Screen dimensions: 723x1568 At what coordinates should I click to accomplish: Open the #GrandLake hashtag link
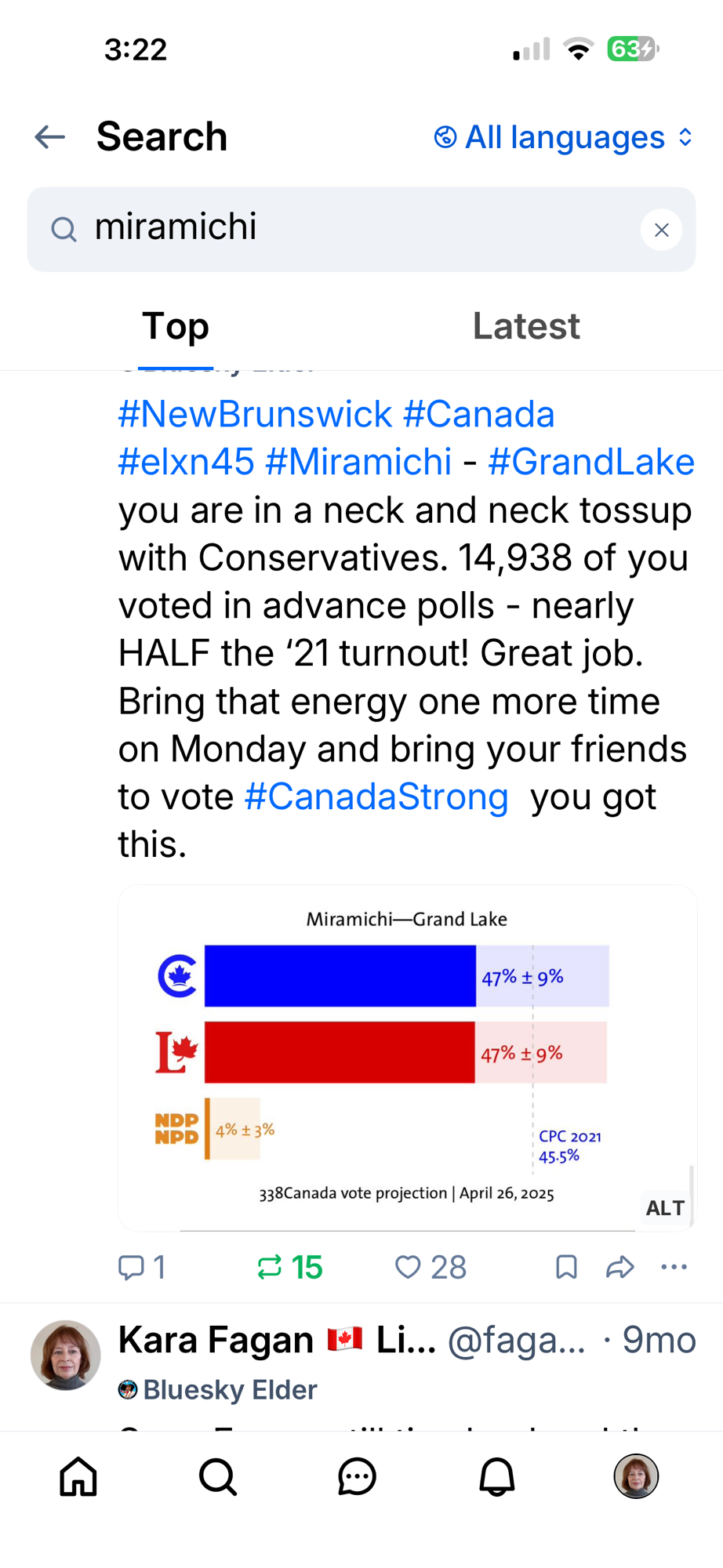pyautogui.click(x=591, y=463)
